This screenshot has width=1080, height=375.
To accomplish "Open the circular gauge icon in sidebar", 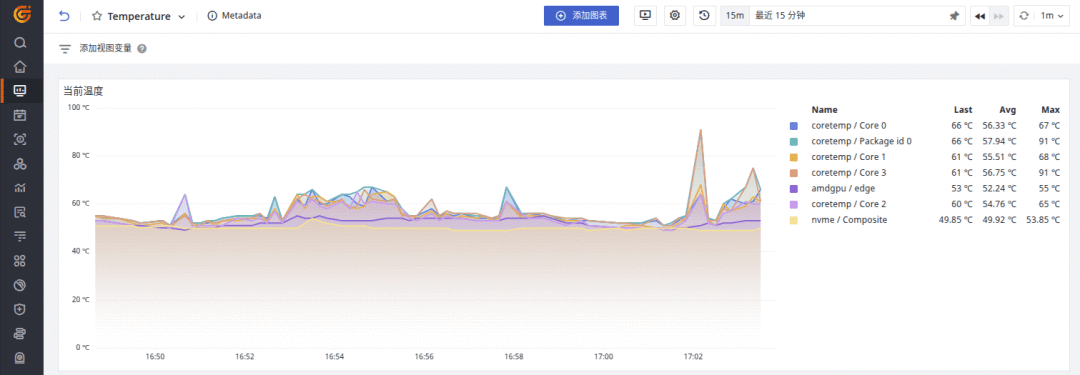I will 20,285.
